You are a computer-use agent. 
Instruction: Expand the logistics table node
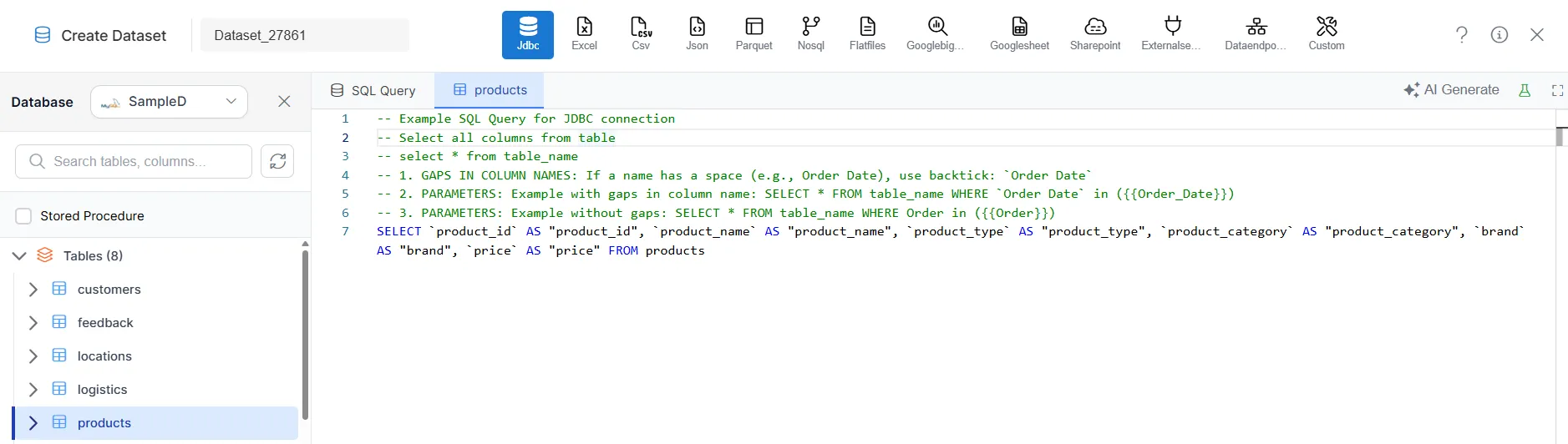click(x=33, y=390)
